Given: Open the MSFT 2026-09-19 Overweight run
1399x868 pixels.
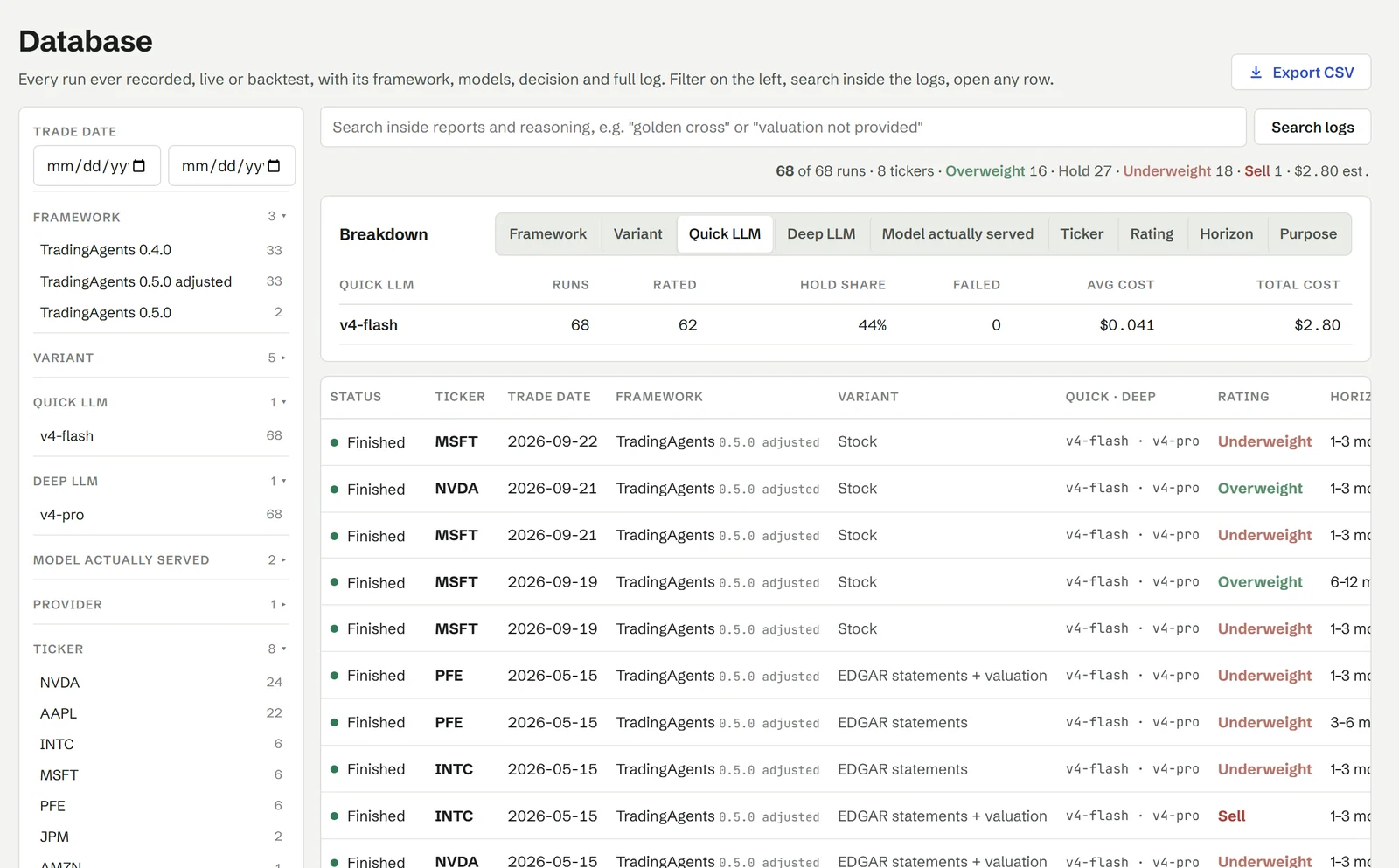Looking at the screenshot, I should [846, 582].
